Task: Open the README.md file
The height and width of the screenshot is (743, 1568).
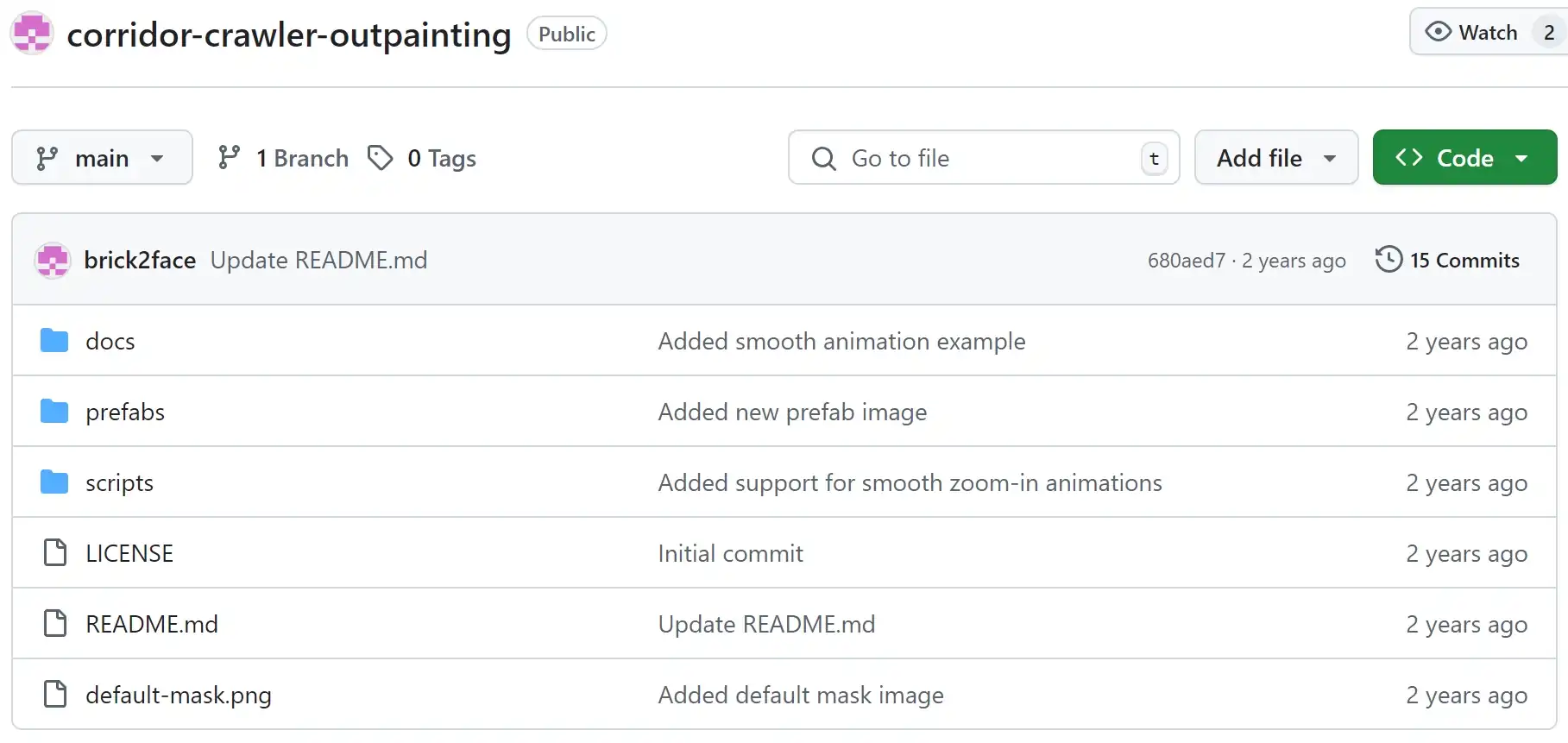Action: coord(152,624)
